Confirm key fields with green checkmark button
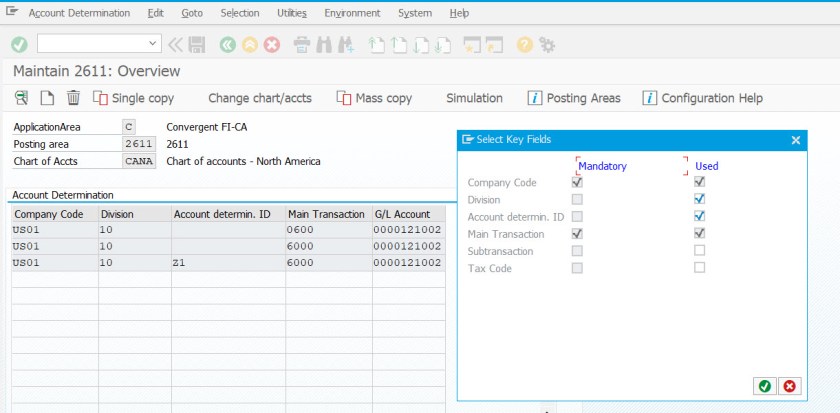This screenshot has width=840, height=413. pyautogui.click(x=765, y=386)
